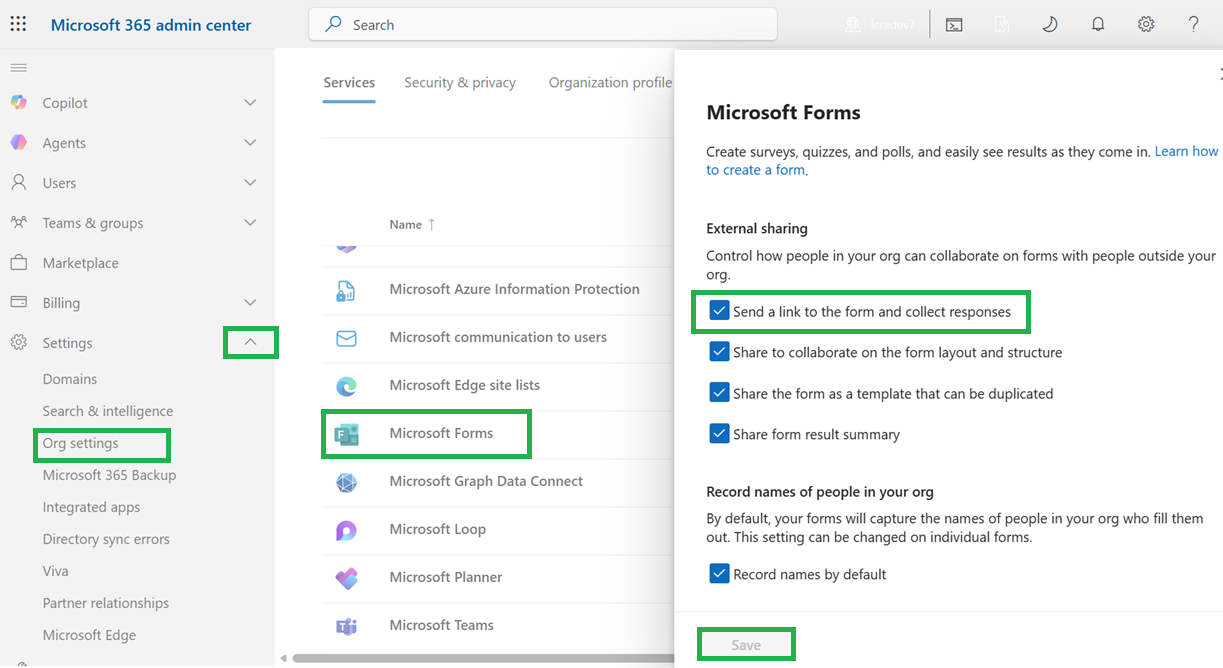
Task: Click the Microsoft Loop icon
Action: (346, 530)
